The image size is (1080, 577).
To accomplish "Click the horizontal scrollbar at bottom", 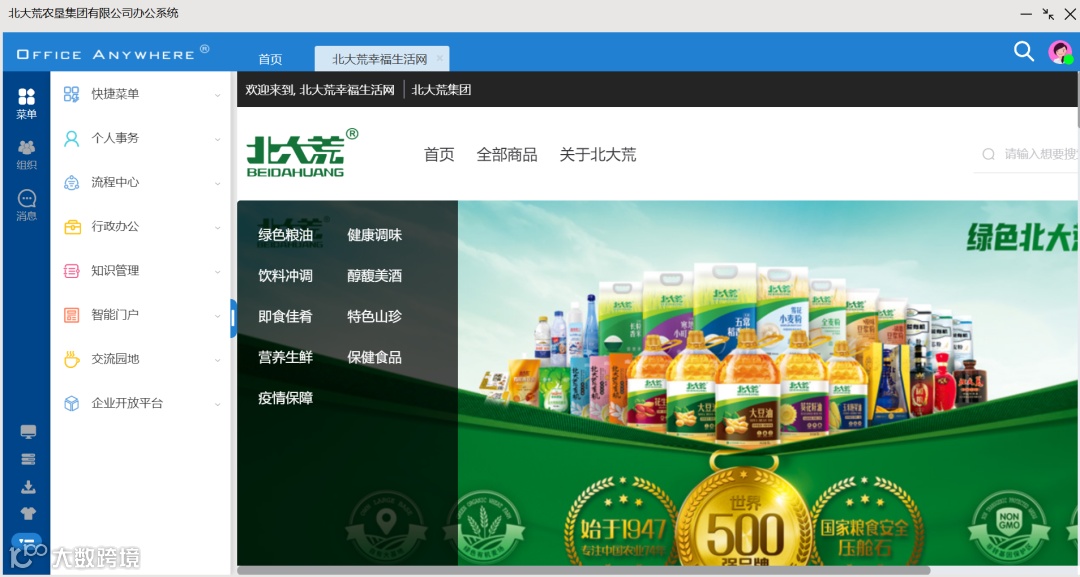I will (583, 570).
